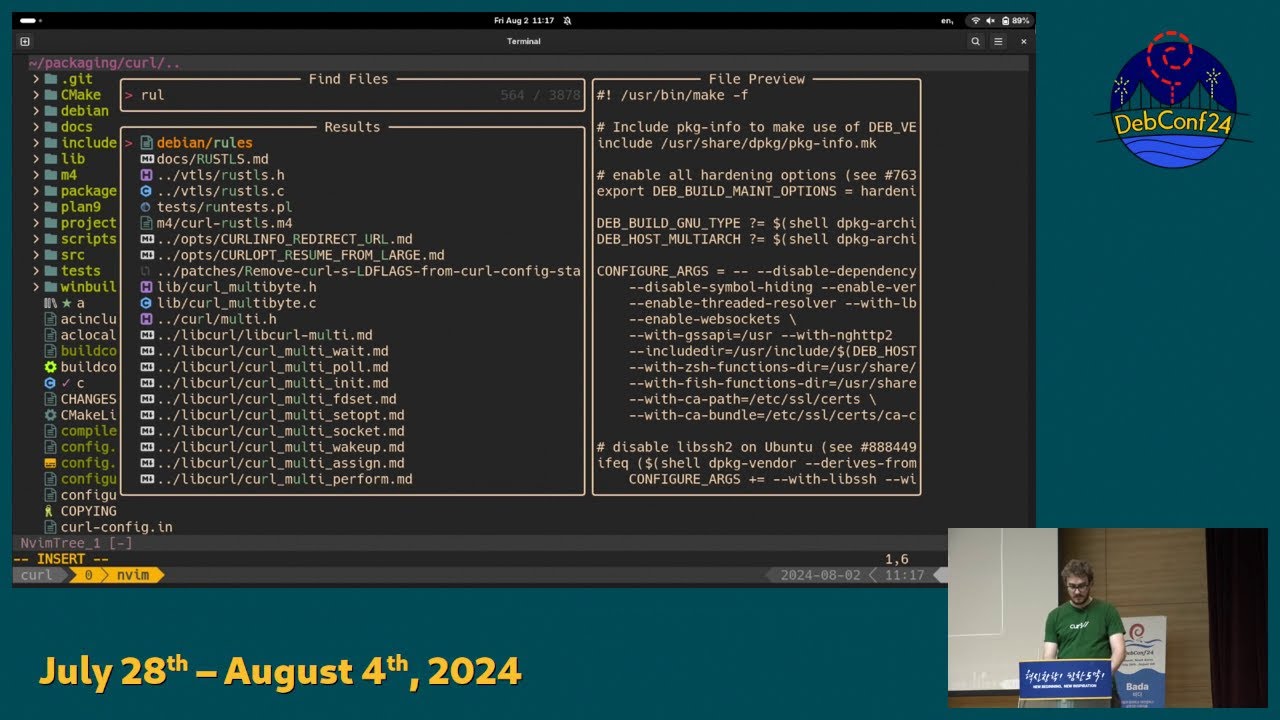Switch keyboard input source 'en'

(x=947, y=20)
